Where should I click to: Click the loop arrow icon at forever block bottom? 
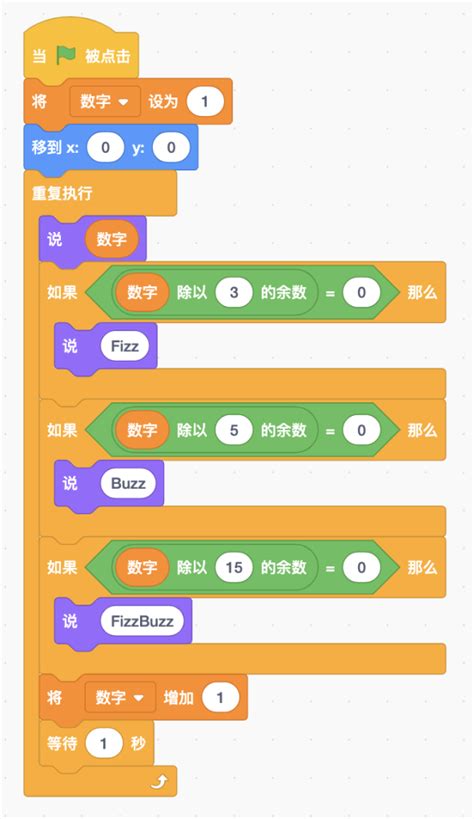[161, 781]
